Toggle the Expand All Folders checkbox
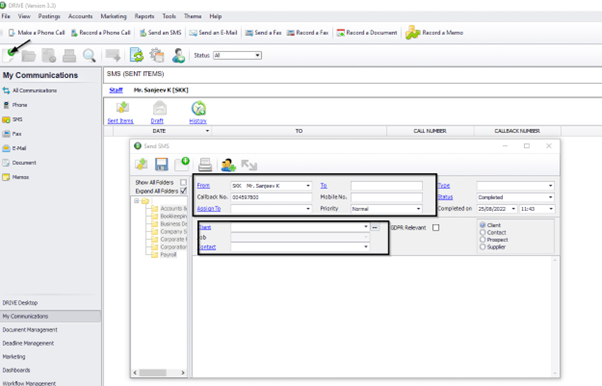Viewport: 602px width, 386px height. (x=184, y=191)
